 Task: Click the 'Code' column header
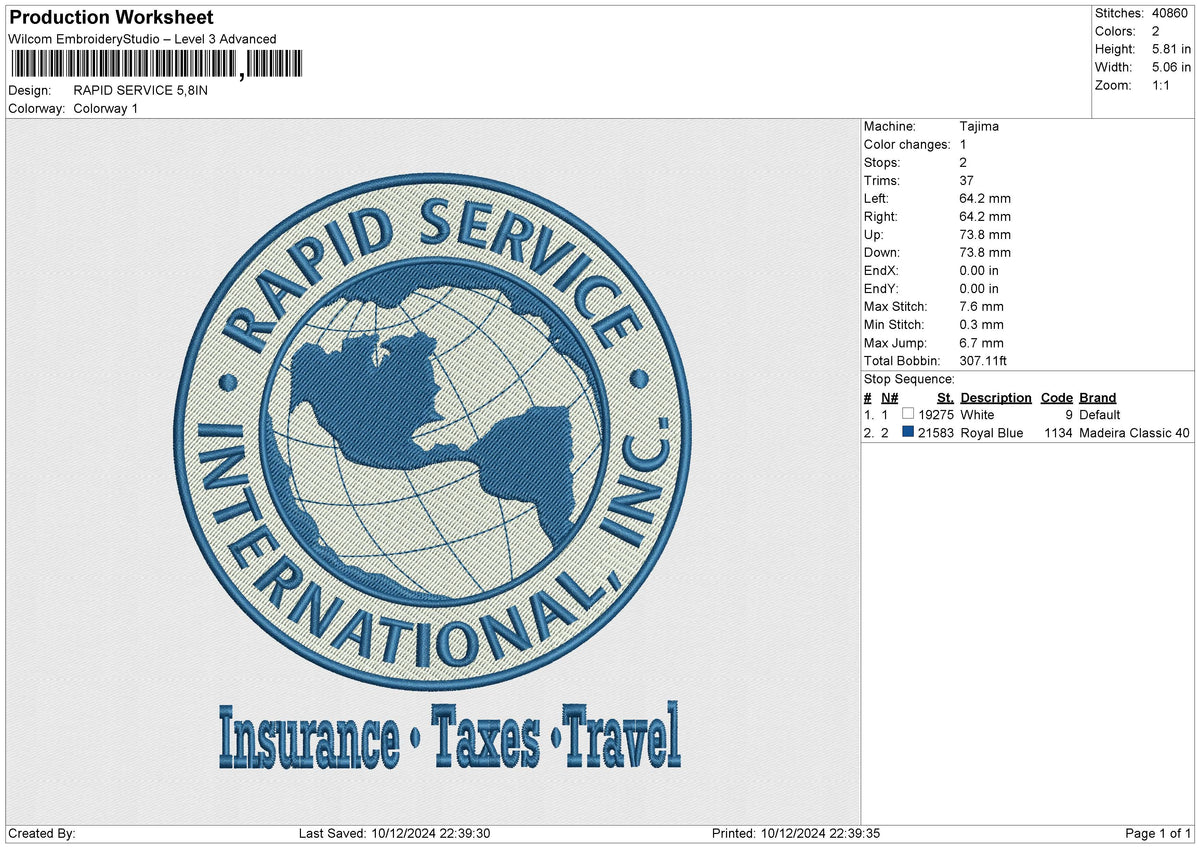pyautogui.click(x=1056, y=397)
